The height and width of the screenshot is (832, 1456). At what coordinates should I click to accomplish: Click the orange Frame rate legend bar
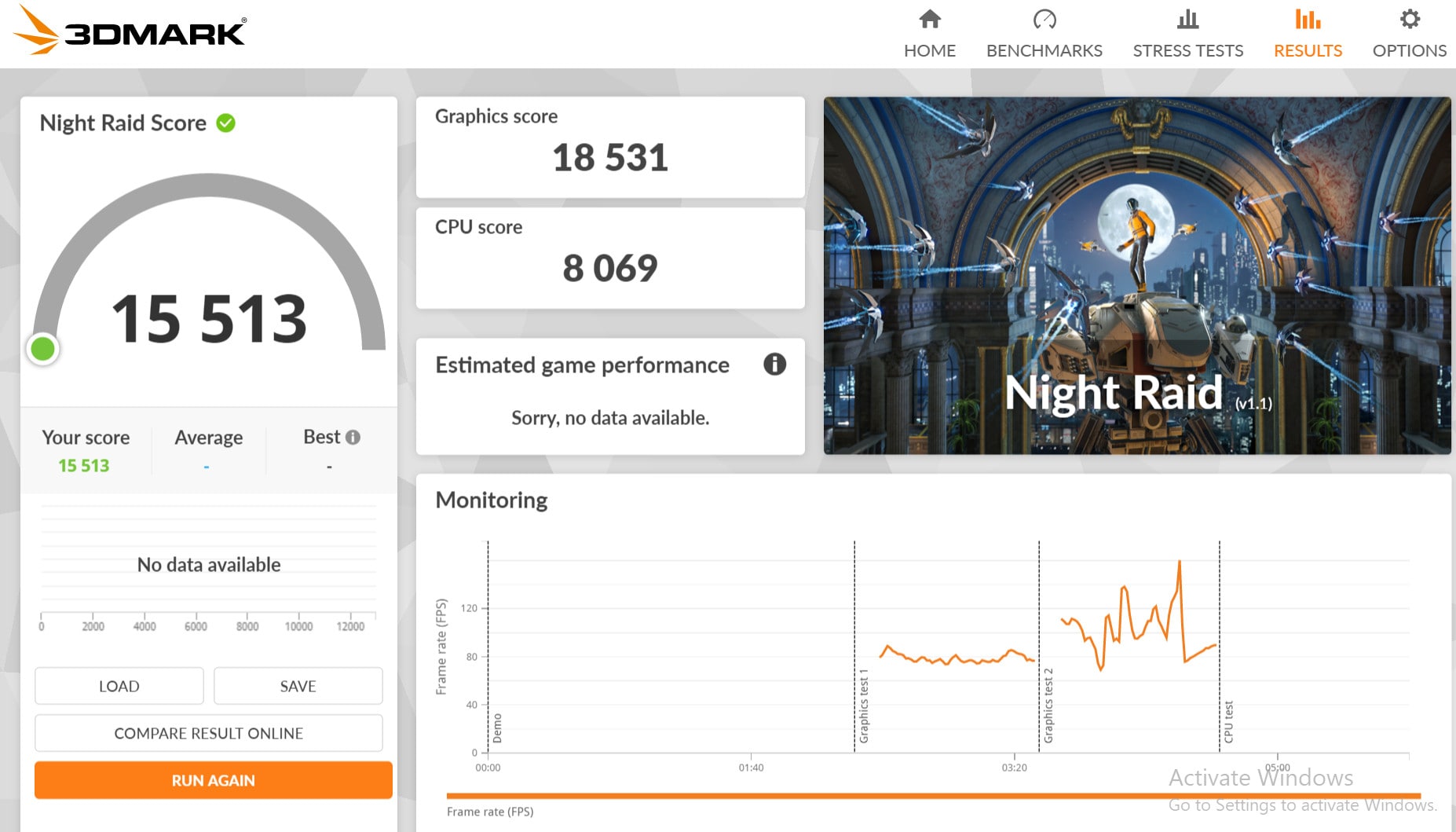[934, 796]
